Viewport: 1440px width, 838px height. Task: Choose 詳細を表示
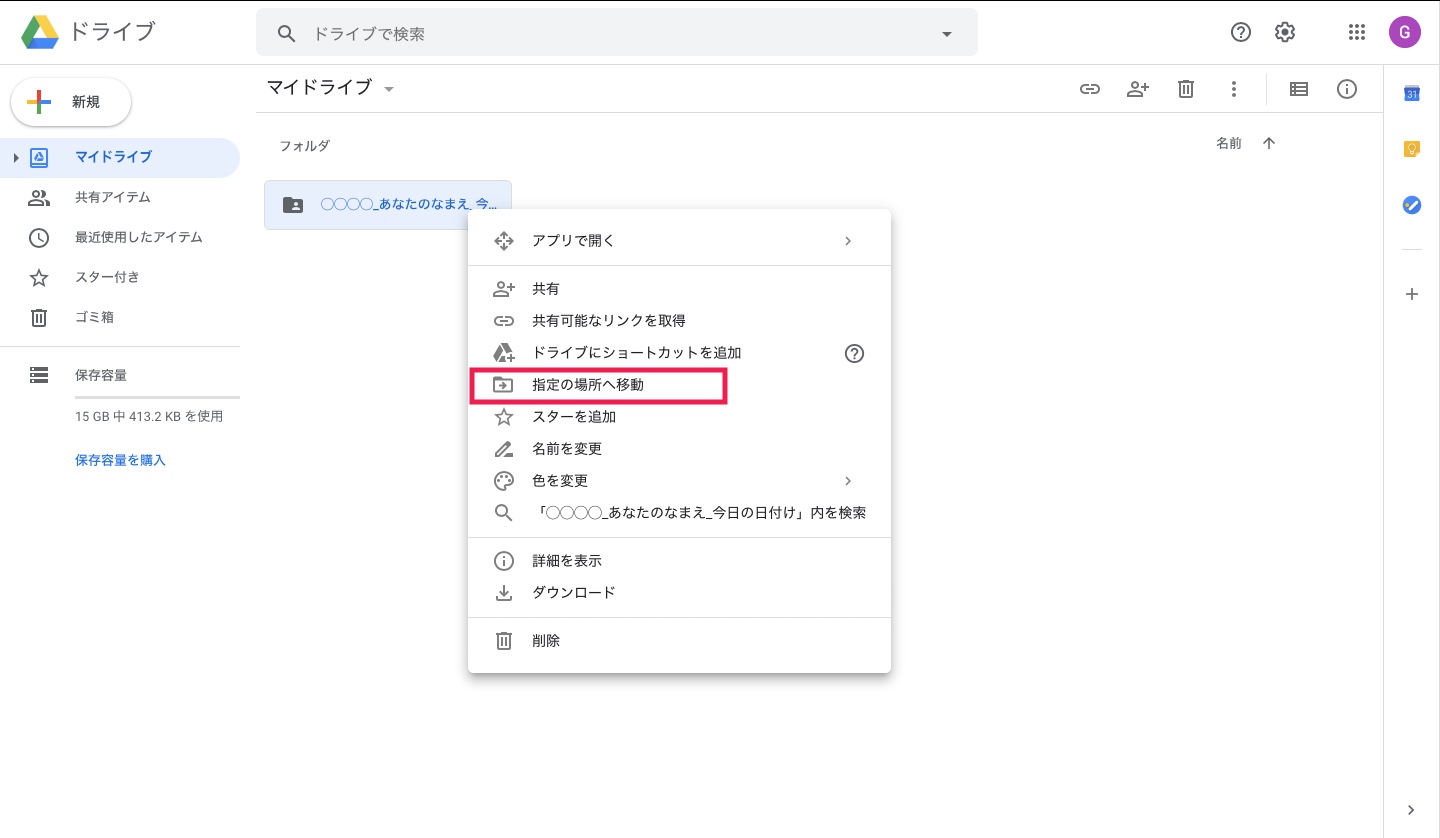(x=679, y=561)
